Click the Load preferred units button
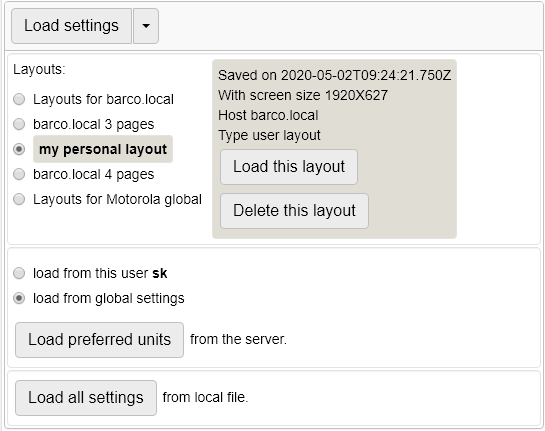 coord(99,340)
